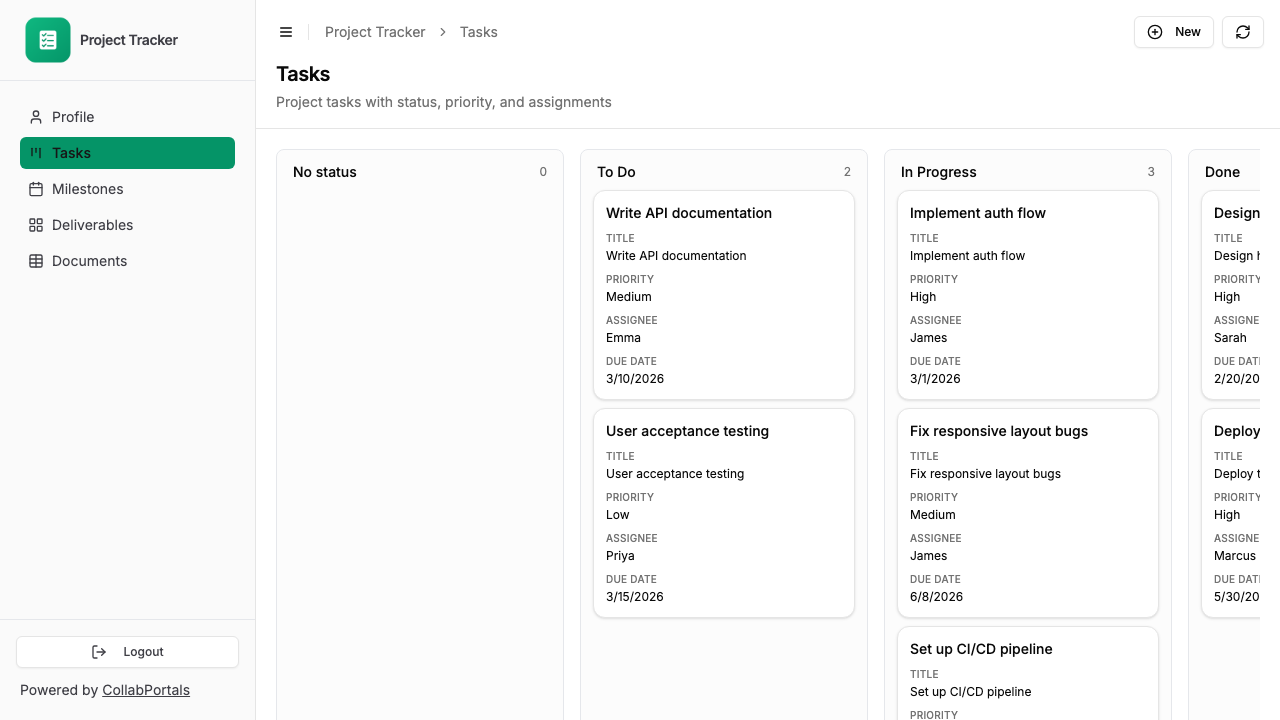1280x720 pixels.
Task: Click High priority on Implement auth flow
Action: (923, 297)
